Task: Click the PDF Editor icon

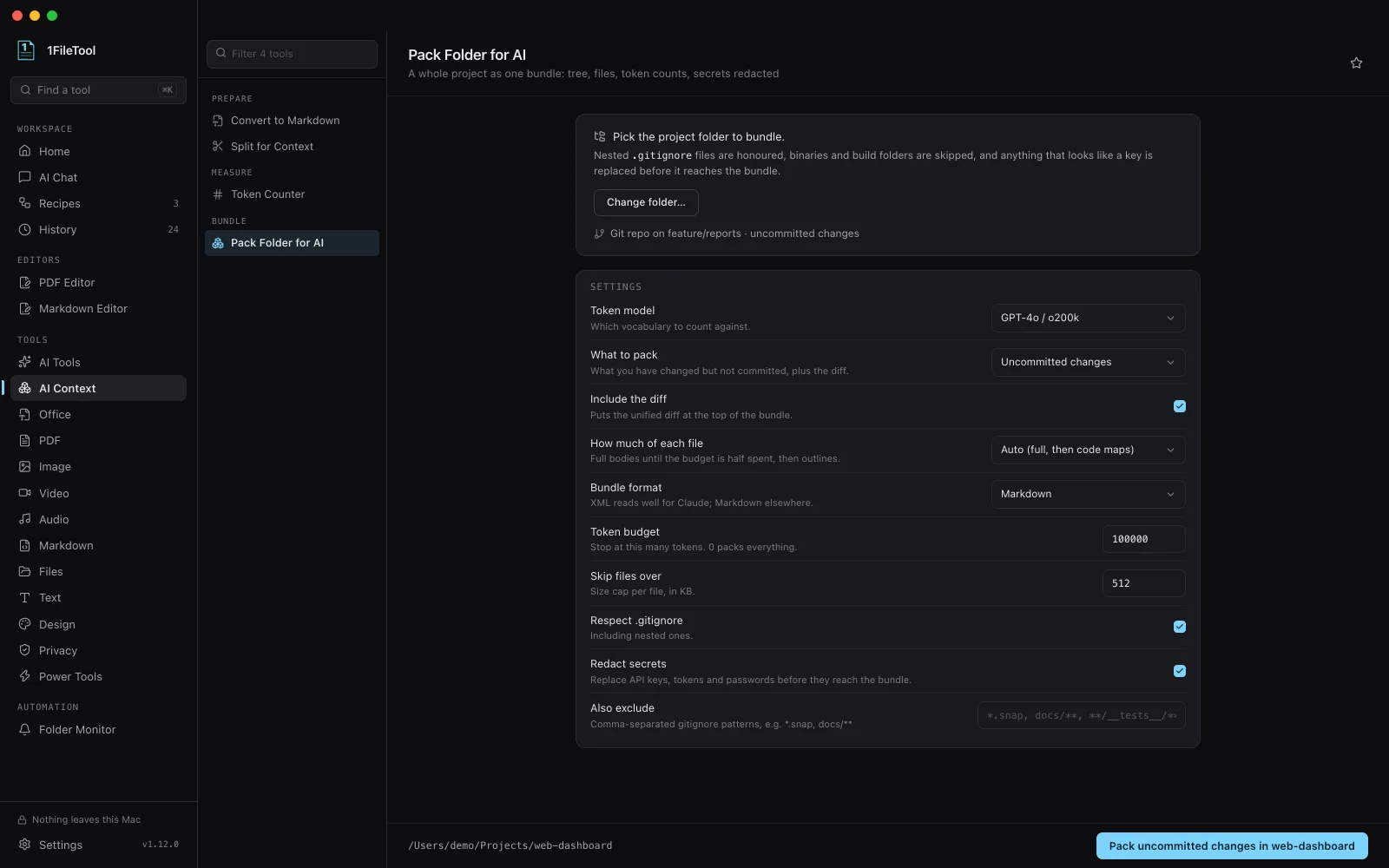Action: [25, 282]
